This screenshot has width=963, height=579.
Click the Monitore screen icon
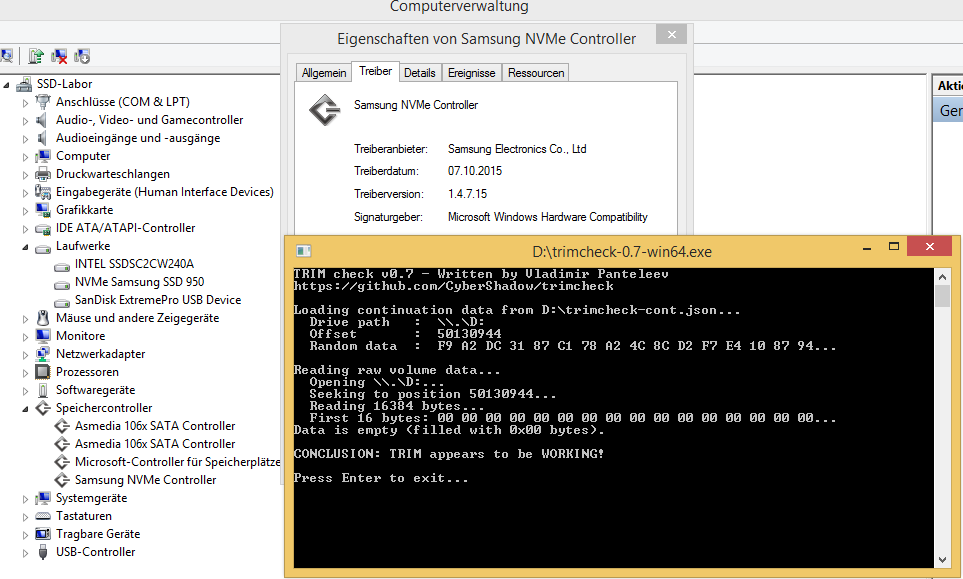[43, 336]
